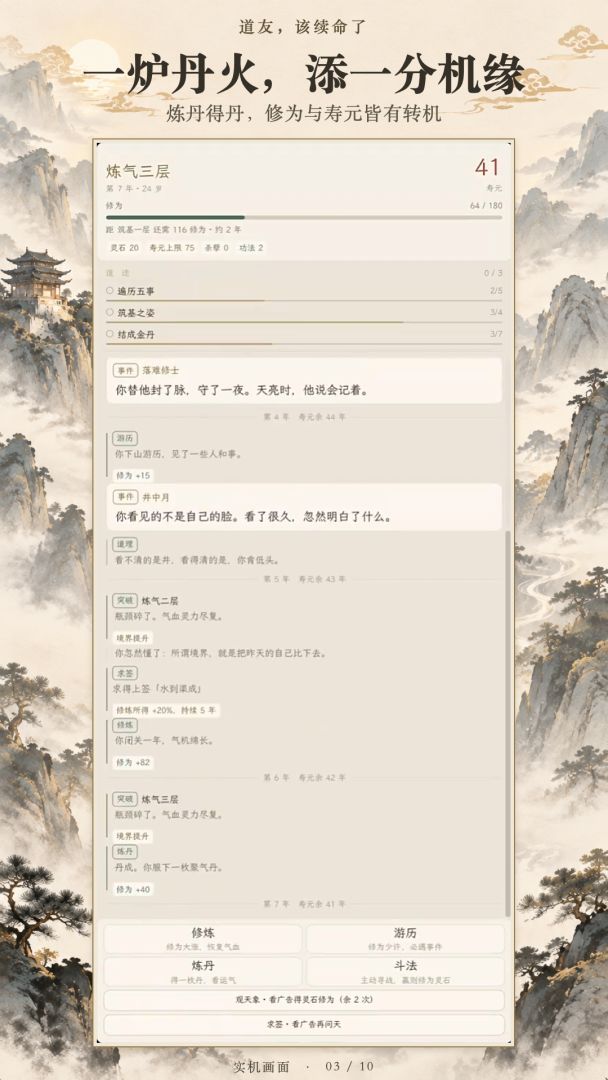Click the 第 5 年 year divider
The height and width of the screenshot is (1080, 608).
click(304, 579)
